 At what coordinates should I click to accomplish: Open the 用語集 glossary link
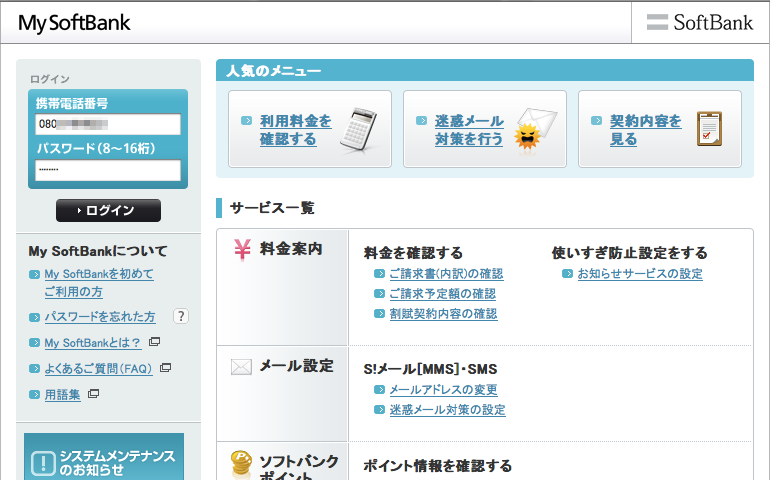coord(62,395)
